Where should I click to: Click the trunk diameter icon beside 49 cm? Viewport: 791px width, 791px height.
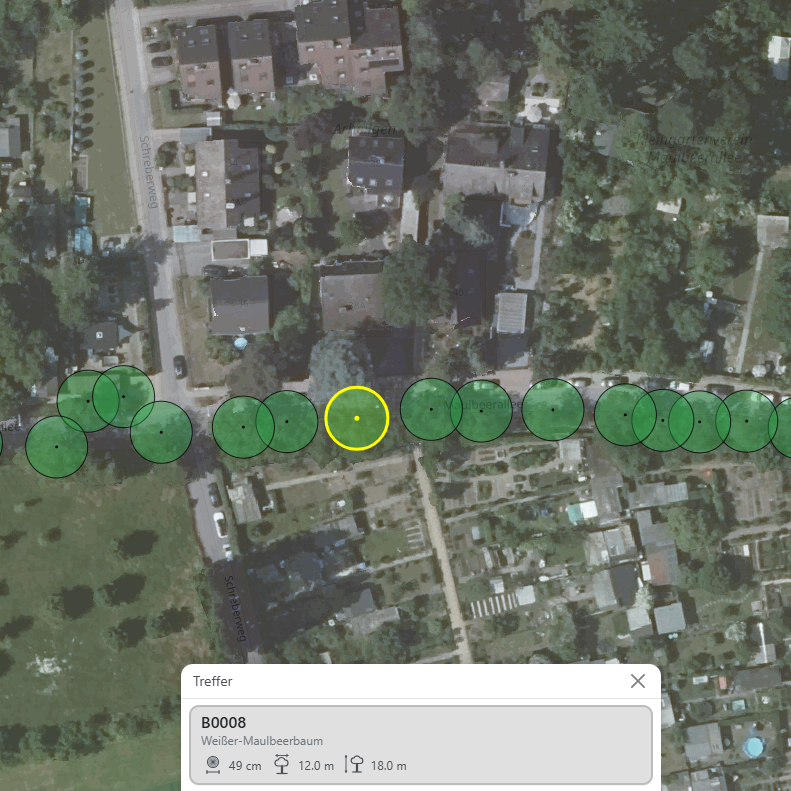coord(213,765)
